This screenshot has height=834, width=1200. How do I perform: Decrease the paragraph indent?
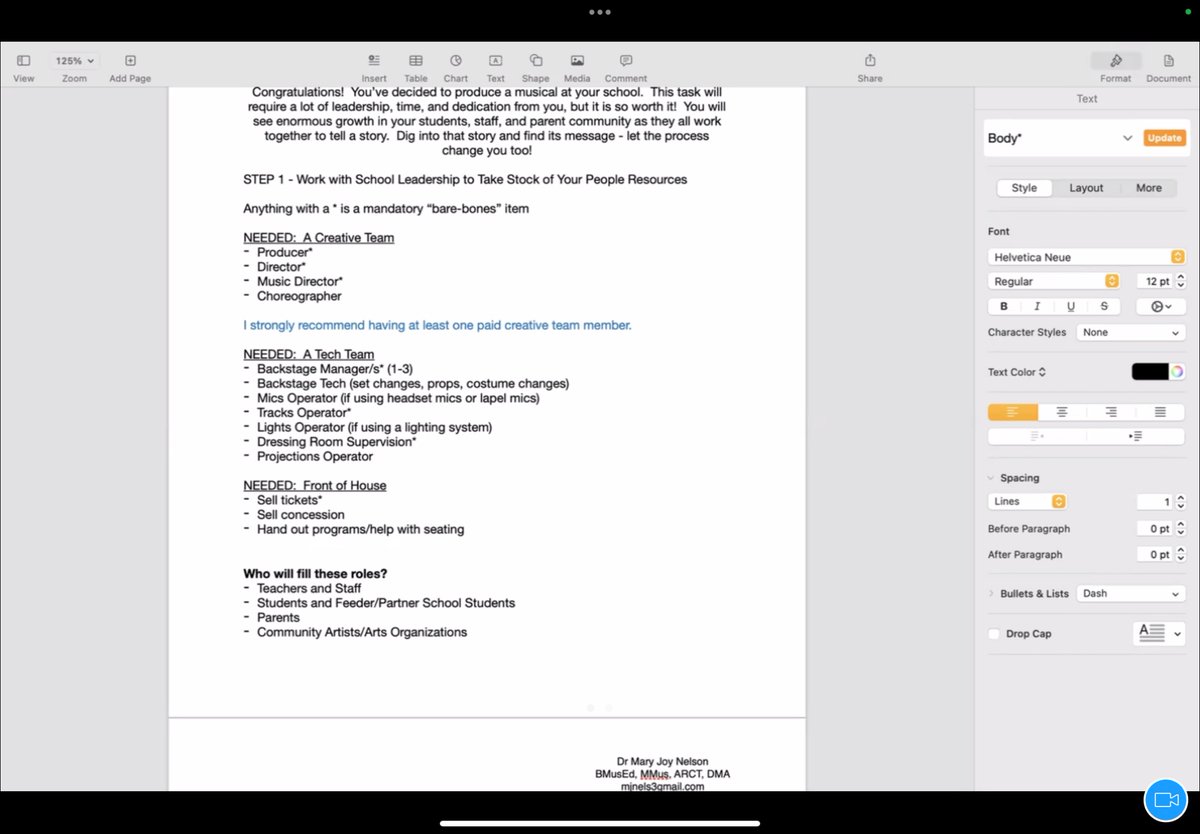pyautogui.click(x=1037, y=436)
